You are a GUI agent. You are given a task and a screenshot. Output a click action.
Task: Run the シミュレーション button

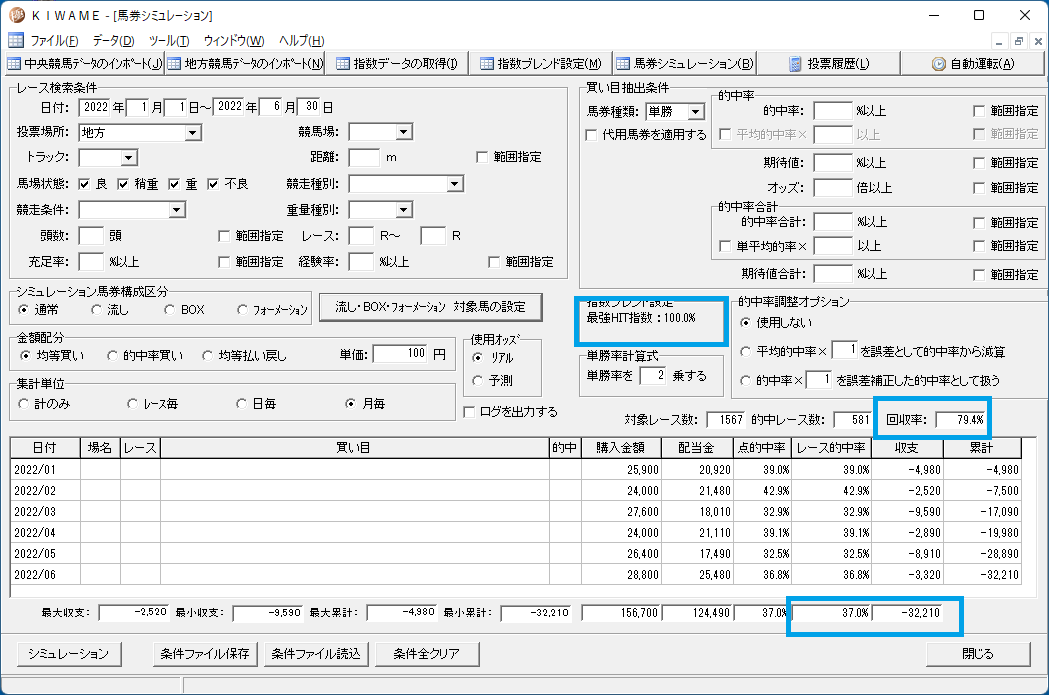[68, 654]
